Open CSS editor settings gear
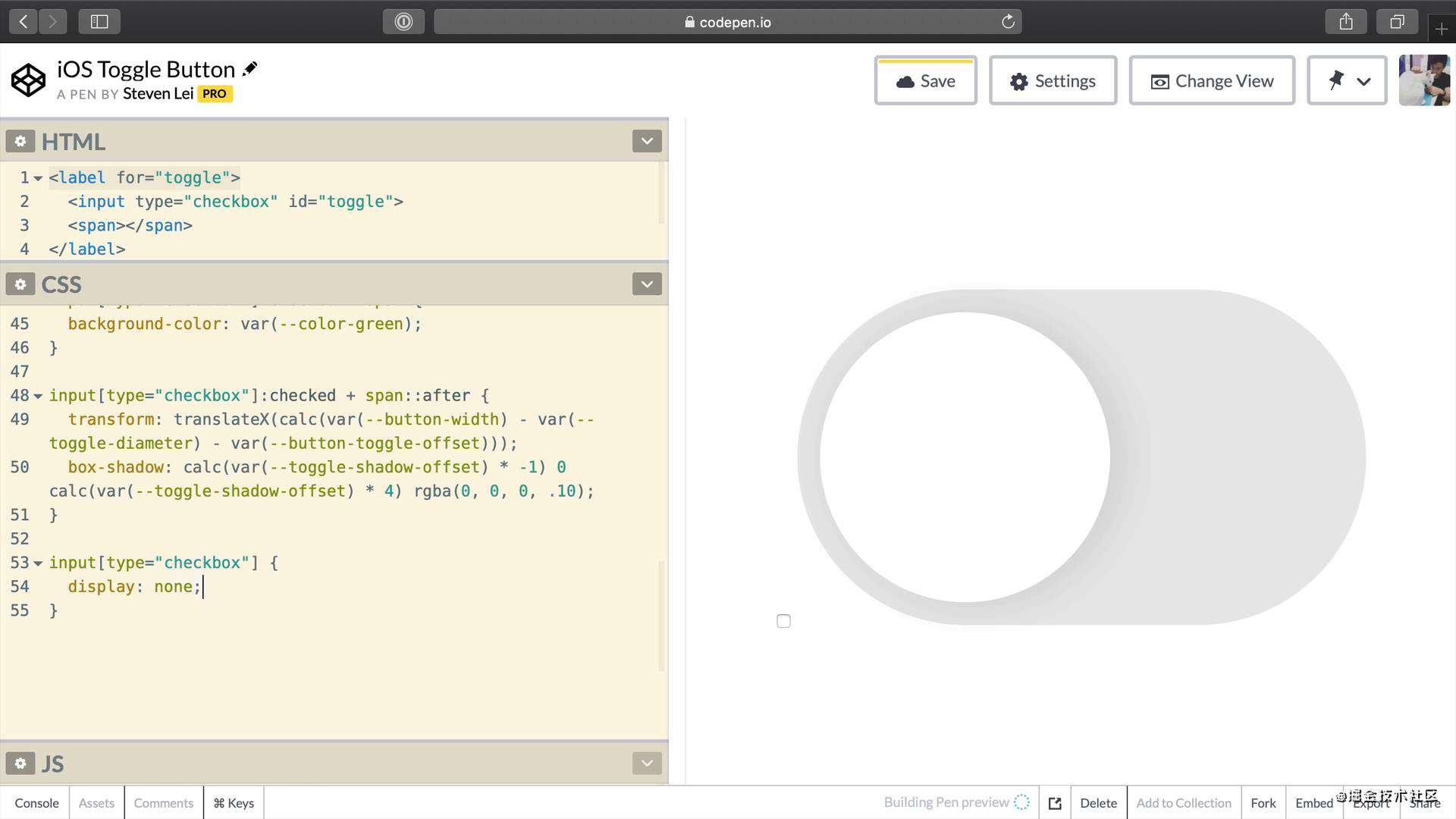The image size is (1456, 819). (20, 284)
